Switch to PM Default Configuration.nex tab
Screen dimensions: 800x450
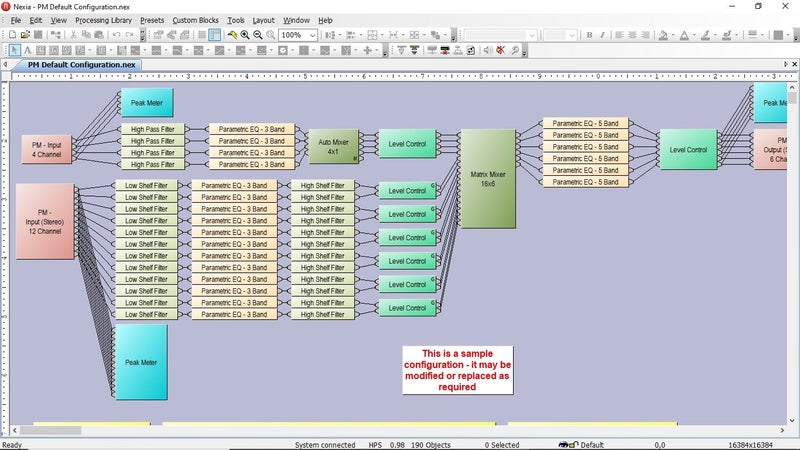81,65
